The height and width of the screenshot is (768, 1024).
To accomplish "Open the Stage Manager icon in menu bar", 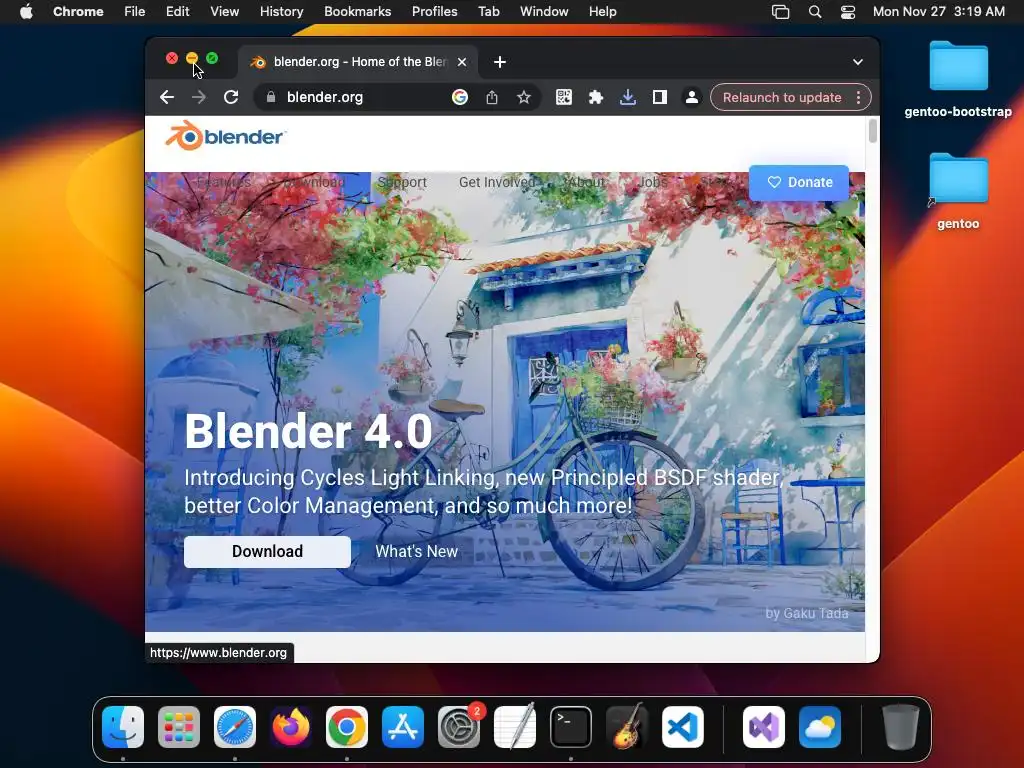I will 780,12.
